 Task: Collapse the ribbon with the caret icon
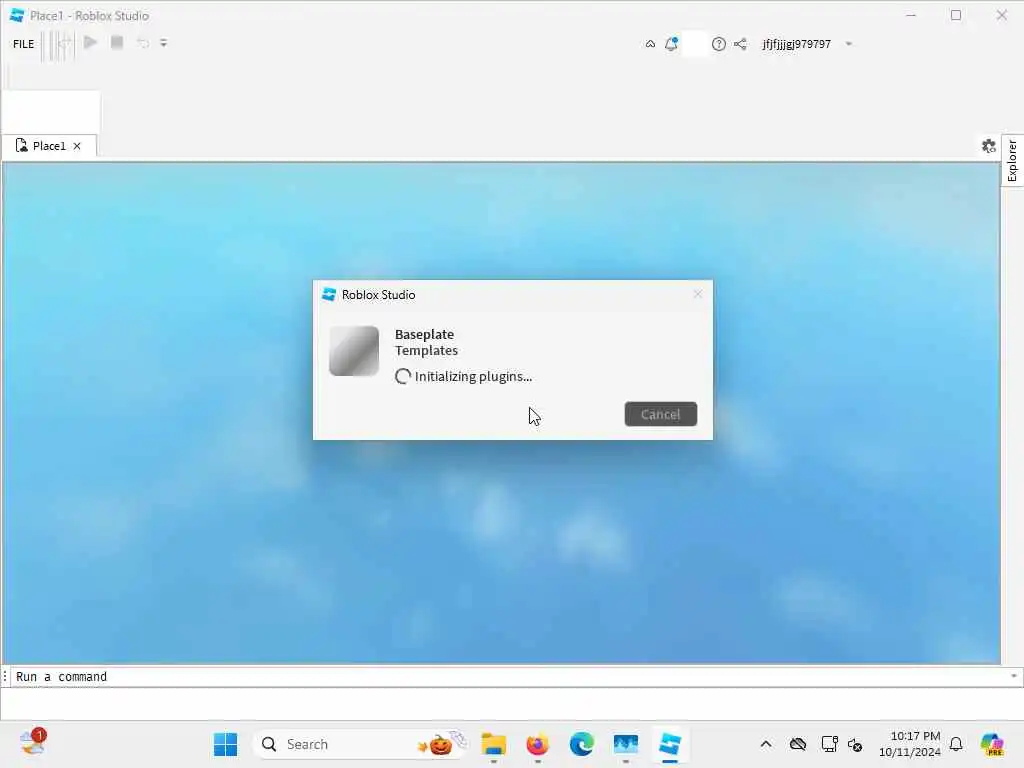650,44
